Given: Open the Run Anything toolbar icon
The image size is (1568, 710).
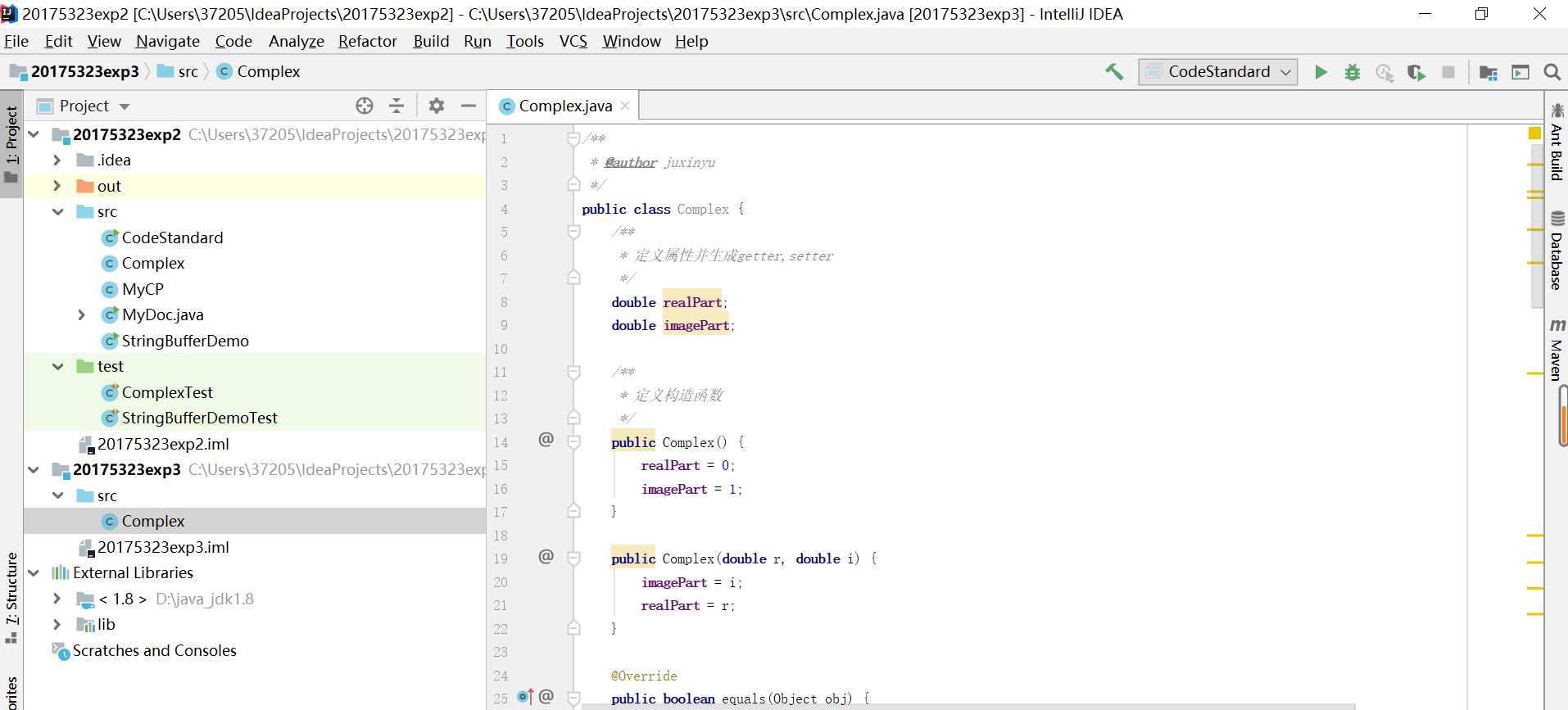Looking at the screenshot, I should click(1520, 72).
